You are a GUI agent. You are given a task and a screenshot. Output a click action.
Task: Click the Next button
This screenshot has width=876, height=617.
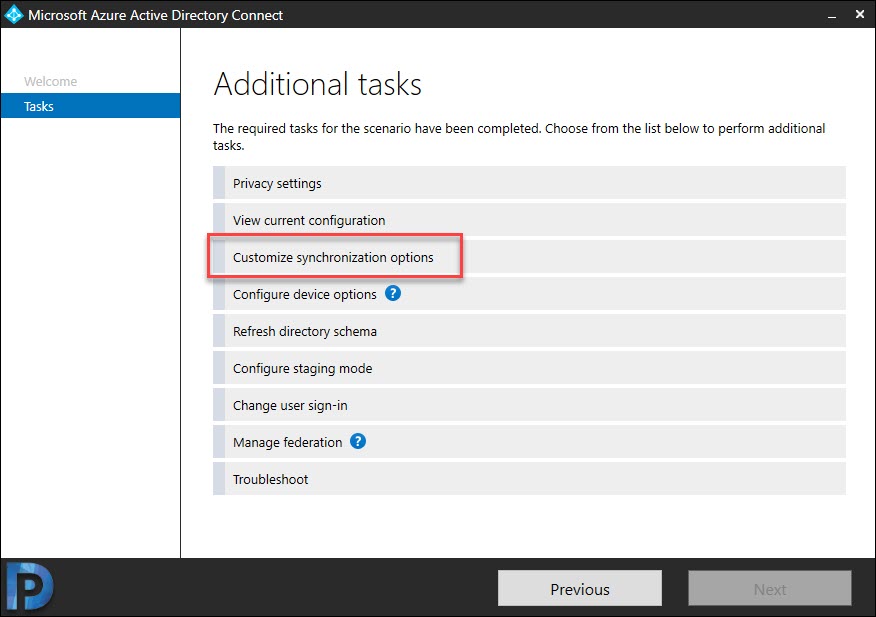pyautogui.click(x=770, y=588)
